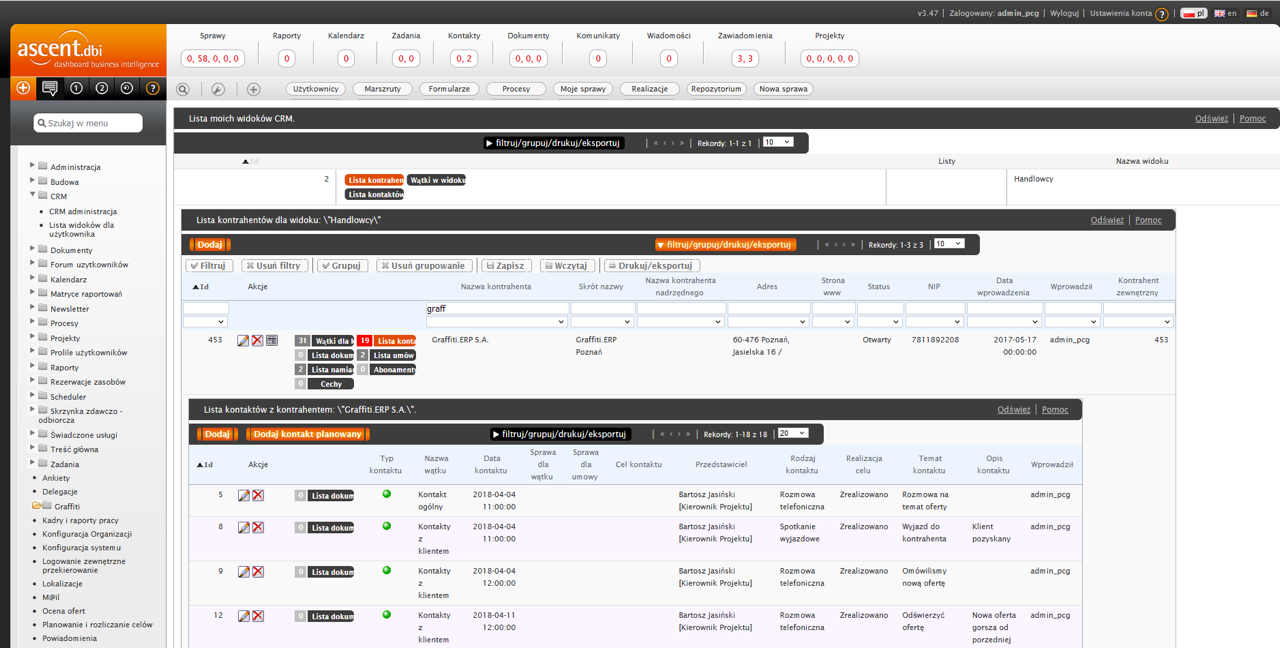The width and height of the screenshot is (1280, 648).
Task: Open the records-per-page dropdown showing 20
Action: tap(793, 433)
